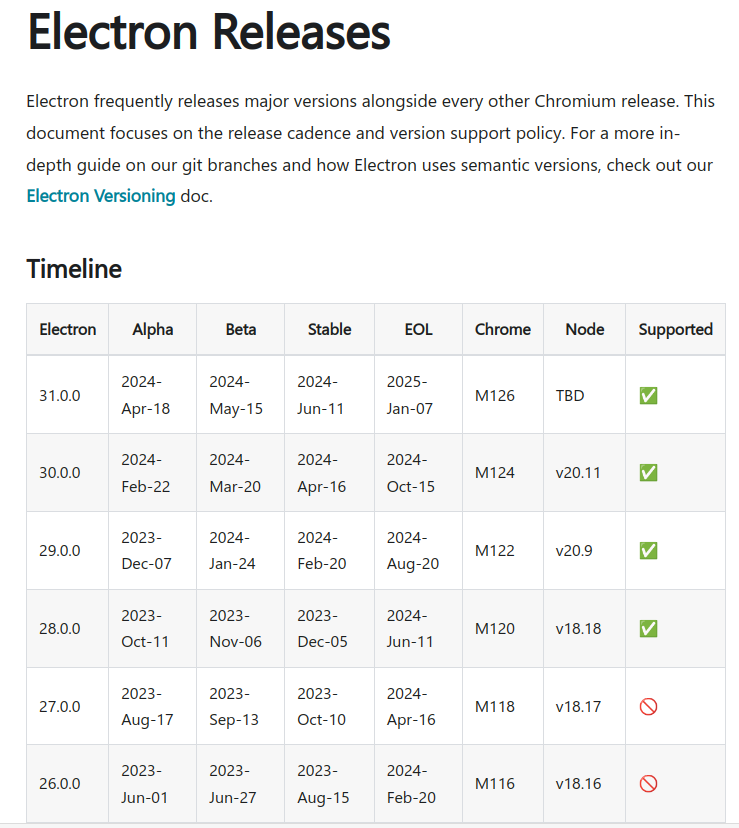
Task: Click the Chrome column header
Action: 503,330
